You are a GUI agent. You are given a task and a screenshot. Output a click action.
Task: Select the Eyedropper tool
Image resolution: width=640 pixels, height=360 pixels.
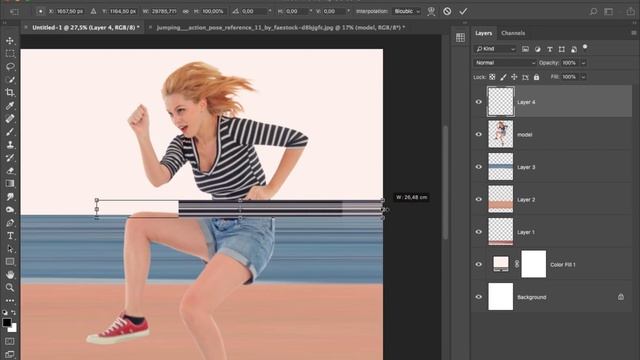pos(10,106)
